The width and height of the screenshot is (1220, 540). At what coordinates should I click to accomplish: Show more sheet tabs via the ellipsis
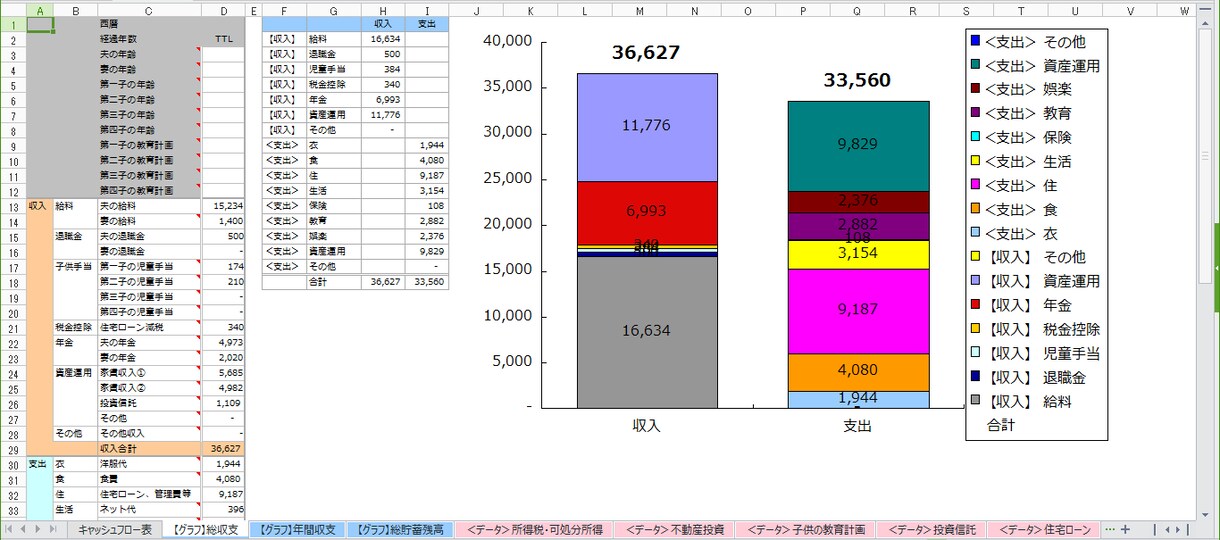point(1109,529)
